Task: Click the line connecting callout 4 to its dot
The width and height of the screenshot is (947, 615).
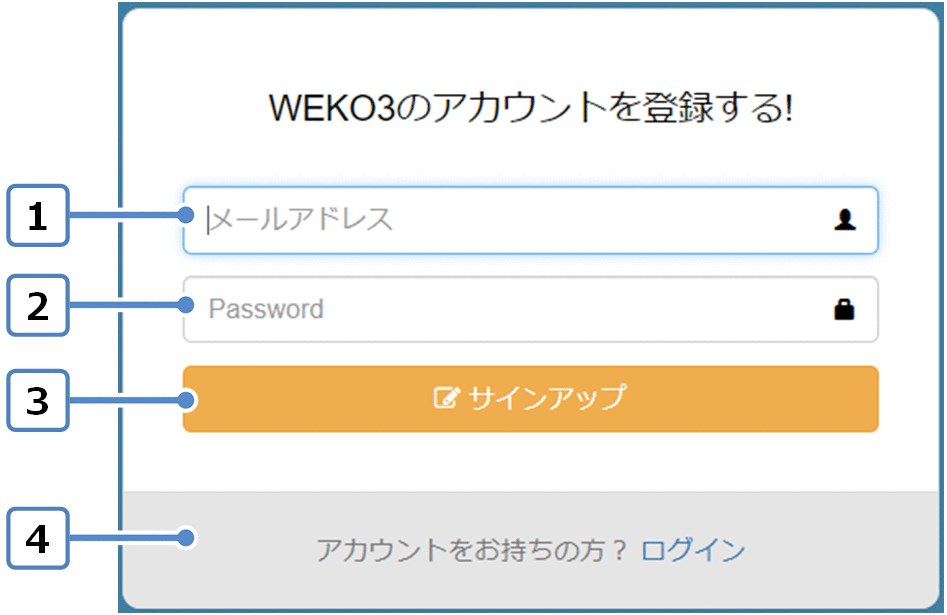Action: click(125, 538)
